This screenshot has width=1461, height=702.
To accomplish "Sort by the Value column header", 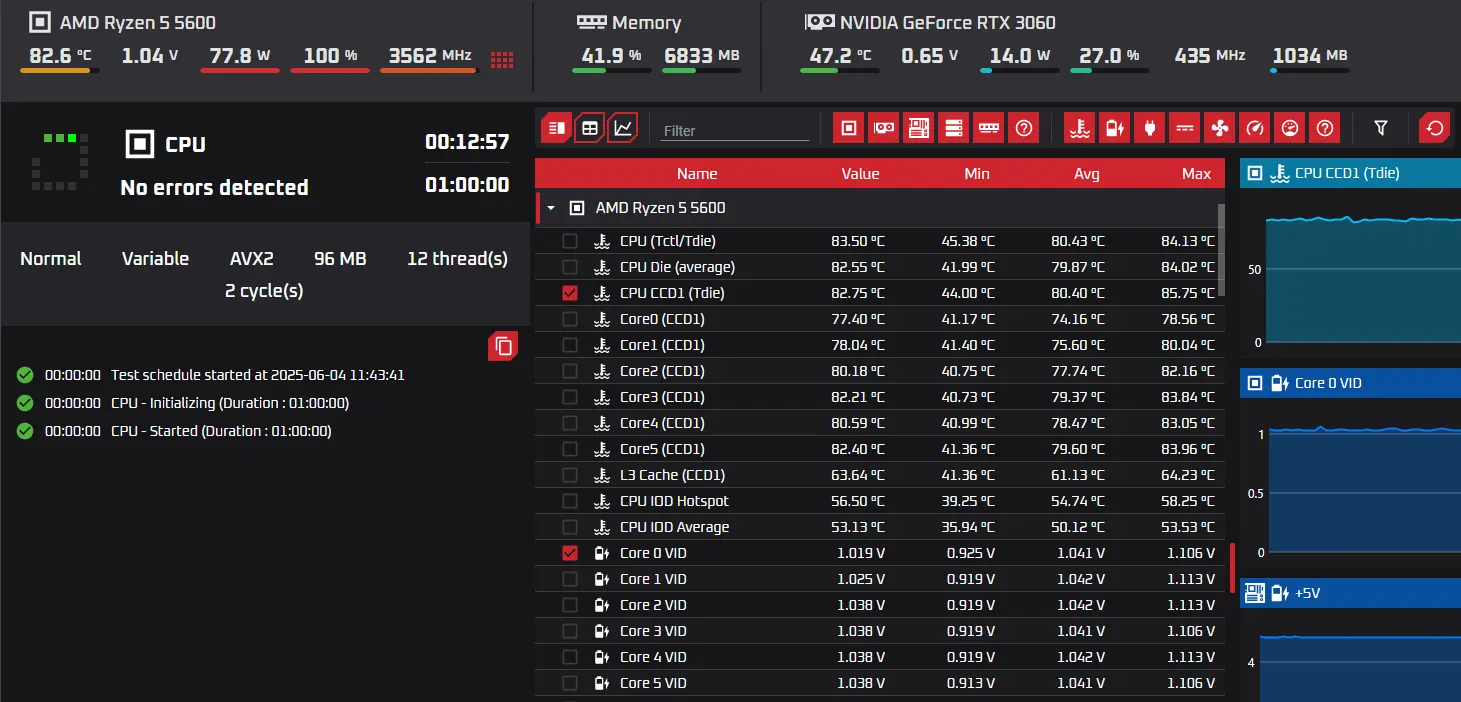I will pyautogui.click(x=860, y=173).
